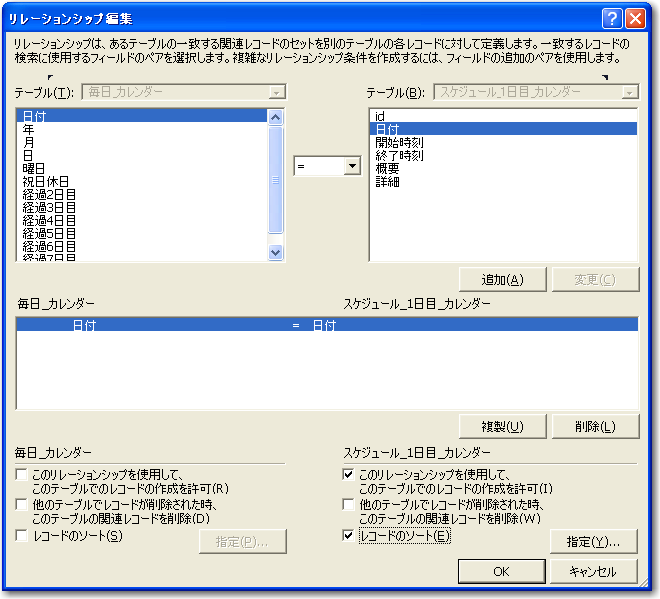Open the = operator dropdown
This screenshot has width=660, height=599.
pyautogui.click(x=351, y=168)
